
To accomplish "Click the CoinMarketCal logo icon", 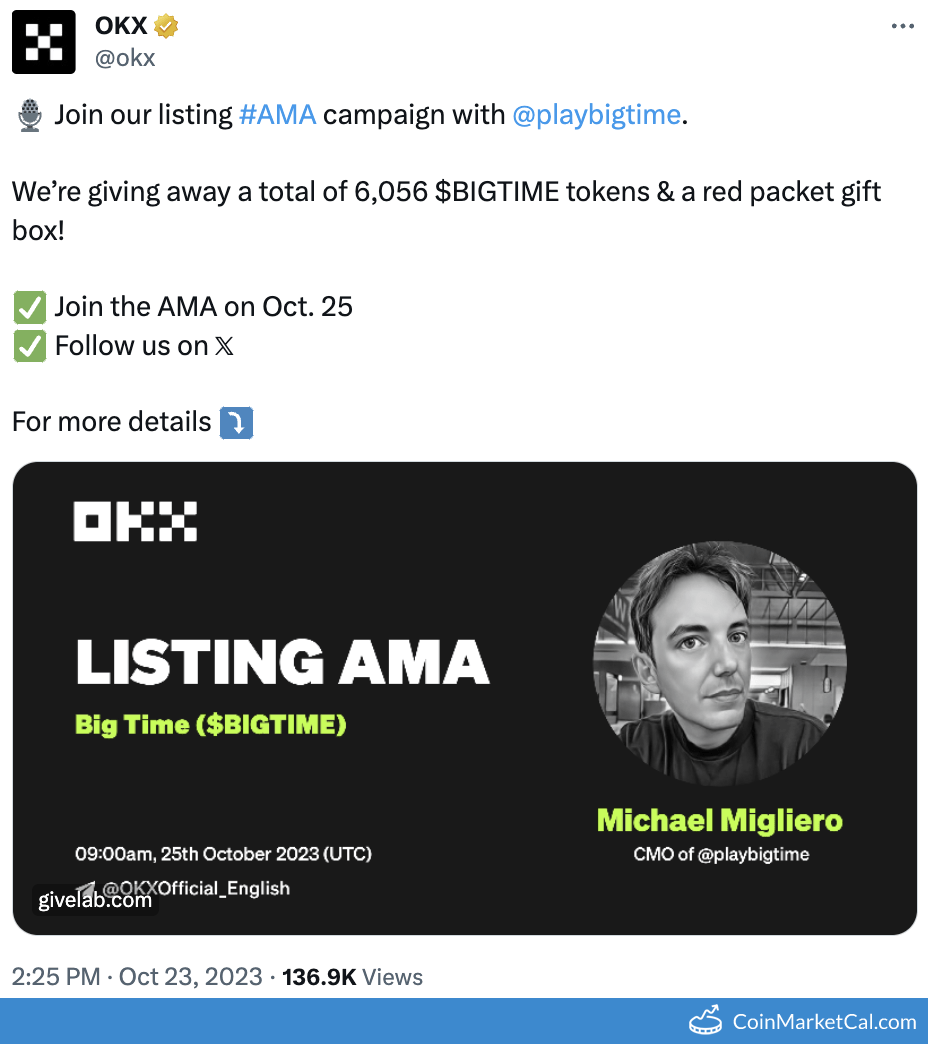I will [706, 1022].
